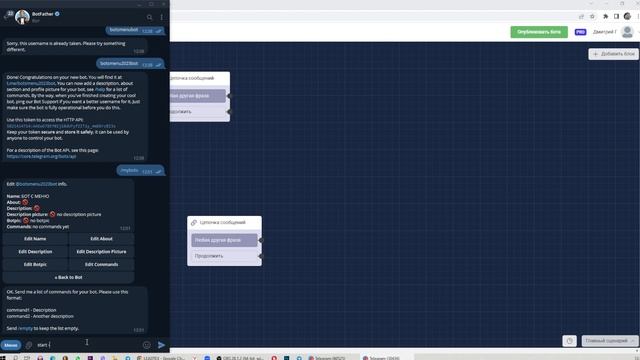Click the Edit Description Picture button
640x360 pixels.
tap(101, 252)
